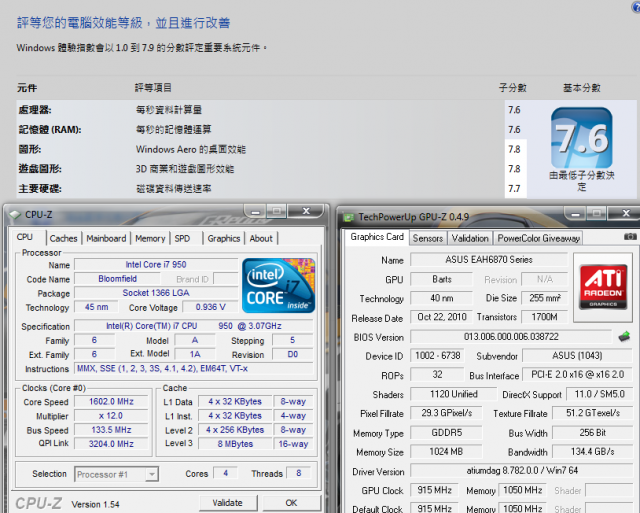The height and width of the screenshot is (513, 640).
Task: Click the ATI Radeon logo
Action: [x=603, y=287]
